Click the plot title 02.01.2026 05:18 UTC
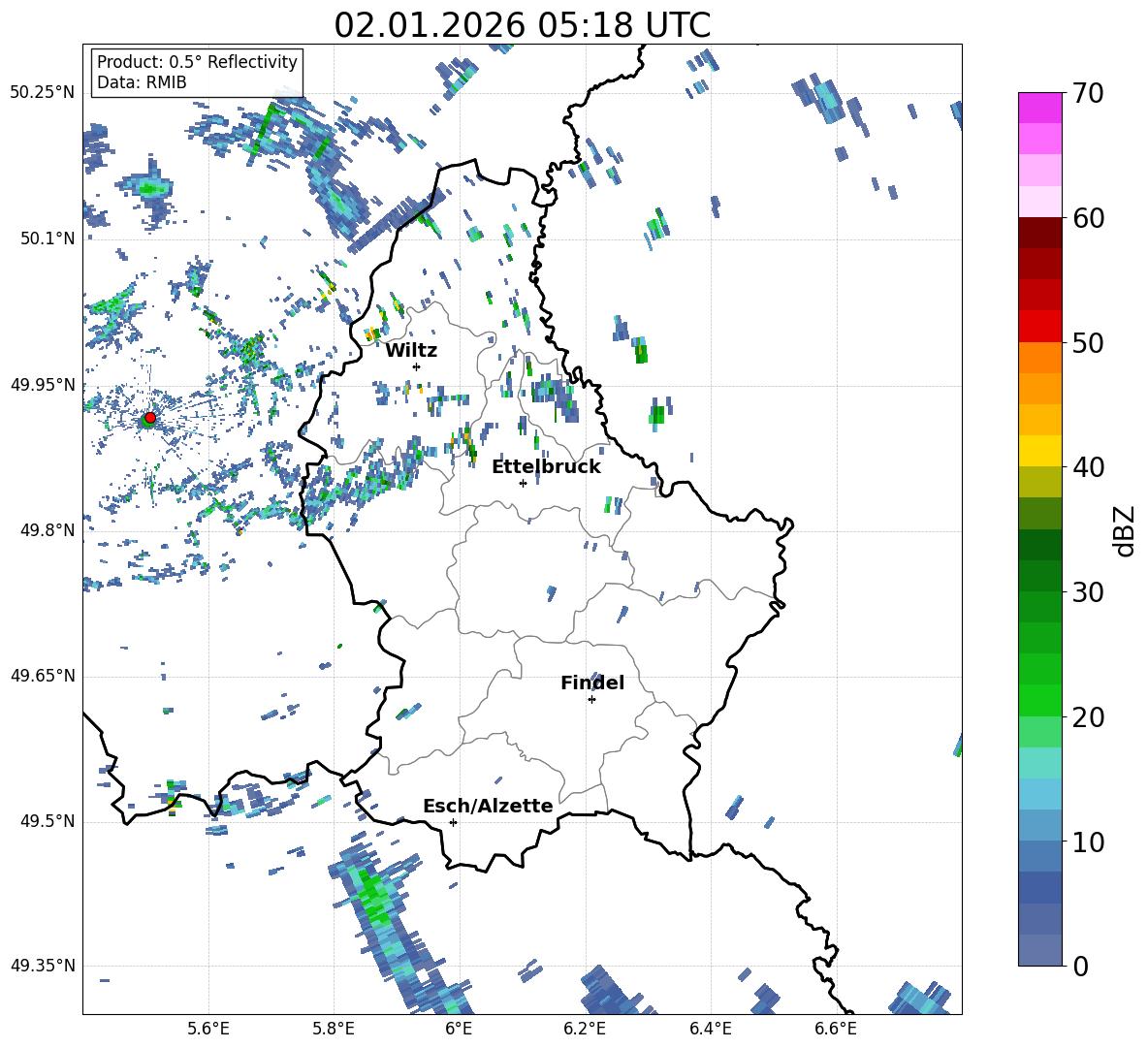 (522, 25)
